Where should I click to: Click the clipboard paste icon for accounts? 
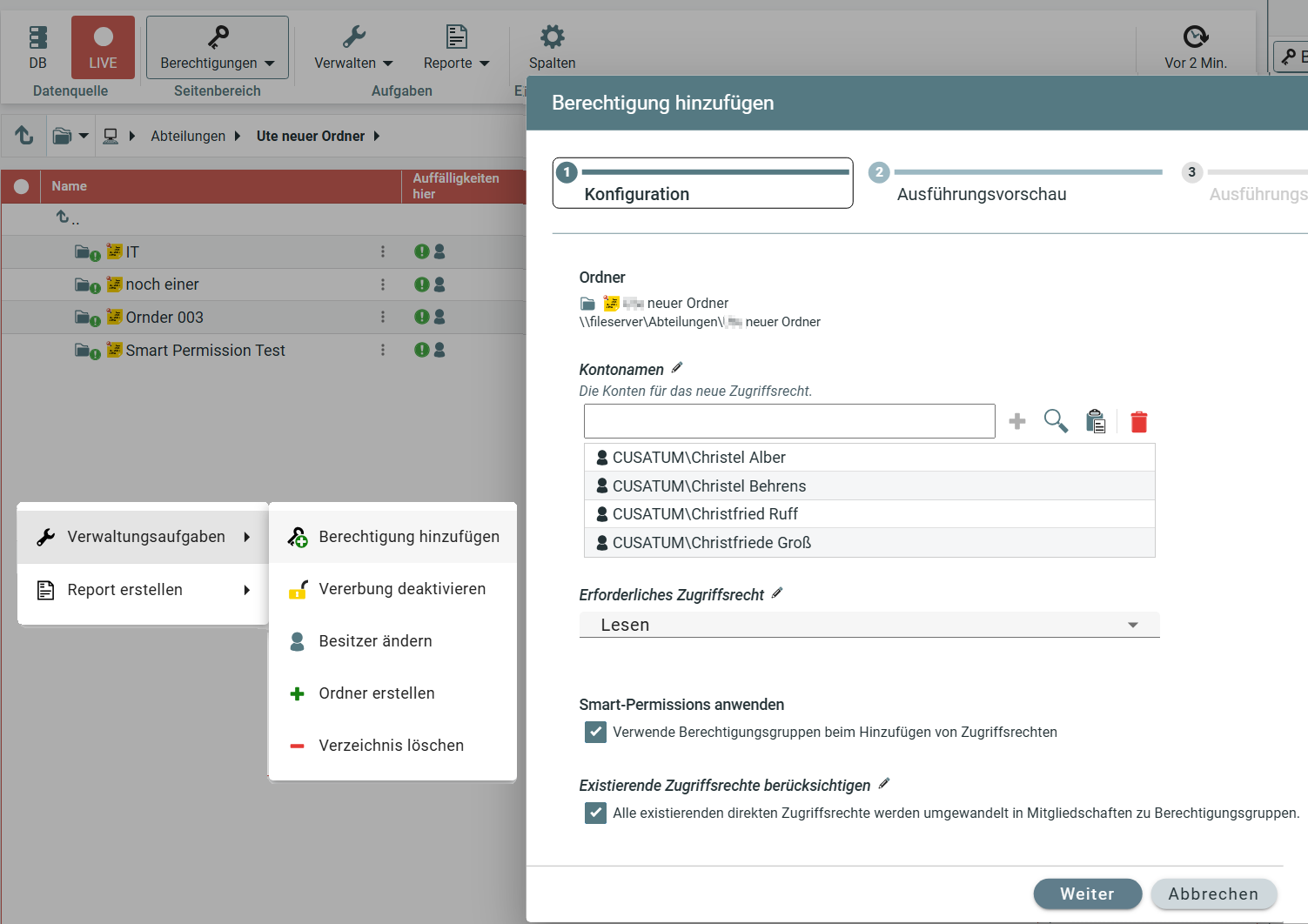click(x=1096, y=422)
